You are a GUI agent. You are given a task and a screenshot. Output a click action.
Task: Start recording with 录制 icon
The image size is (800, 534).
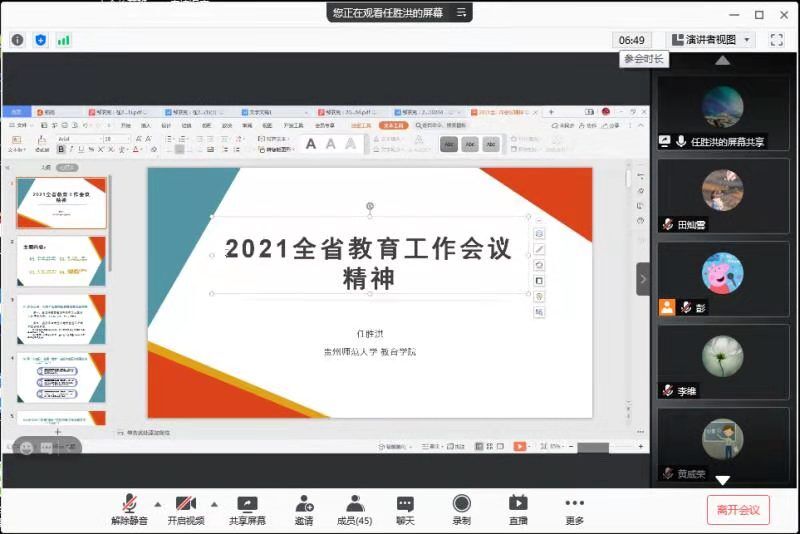click(461, 509)
